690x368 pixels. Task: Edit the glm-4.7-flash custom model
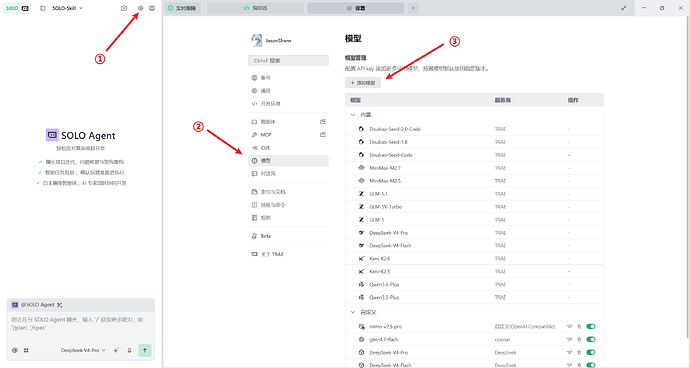pyautogui.click(x=569, y=339)
